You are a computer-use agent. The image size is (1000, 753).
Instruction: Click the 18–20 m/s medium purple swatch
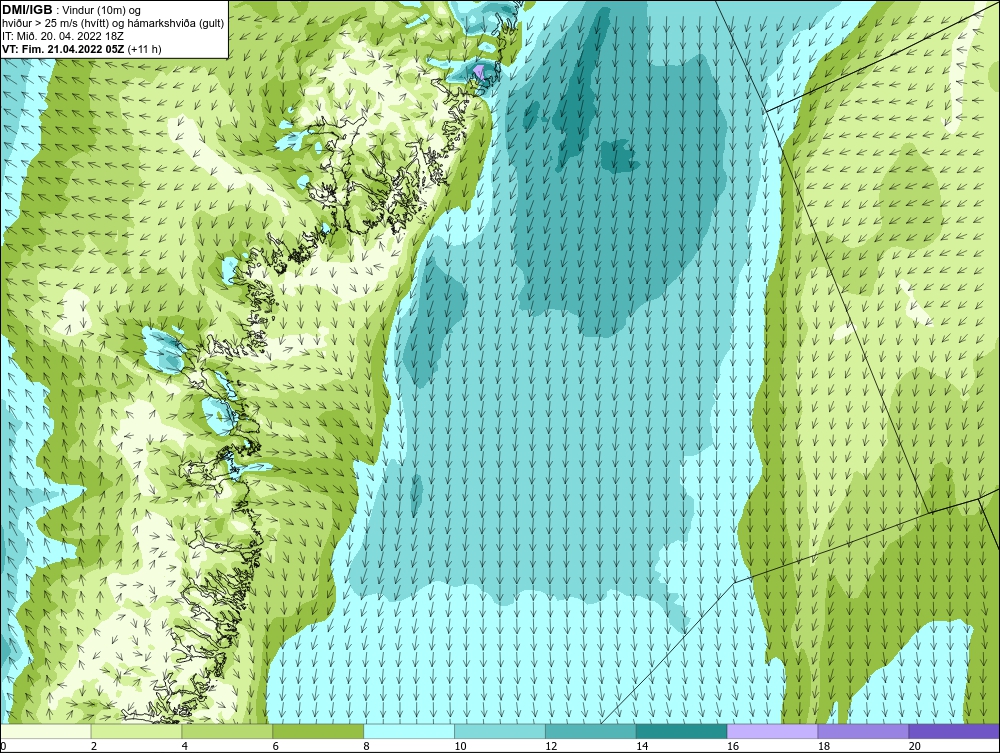pos(863,731)
